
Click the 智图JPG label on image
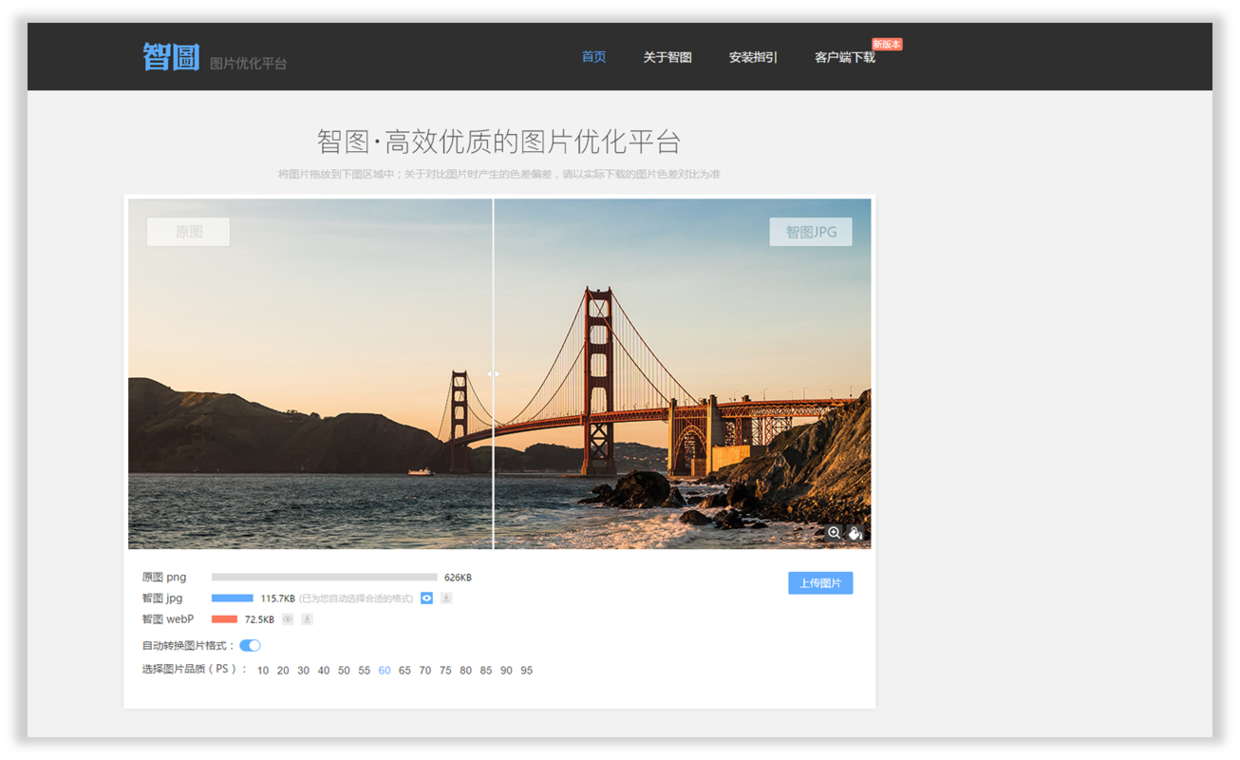810,232
